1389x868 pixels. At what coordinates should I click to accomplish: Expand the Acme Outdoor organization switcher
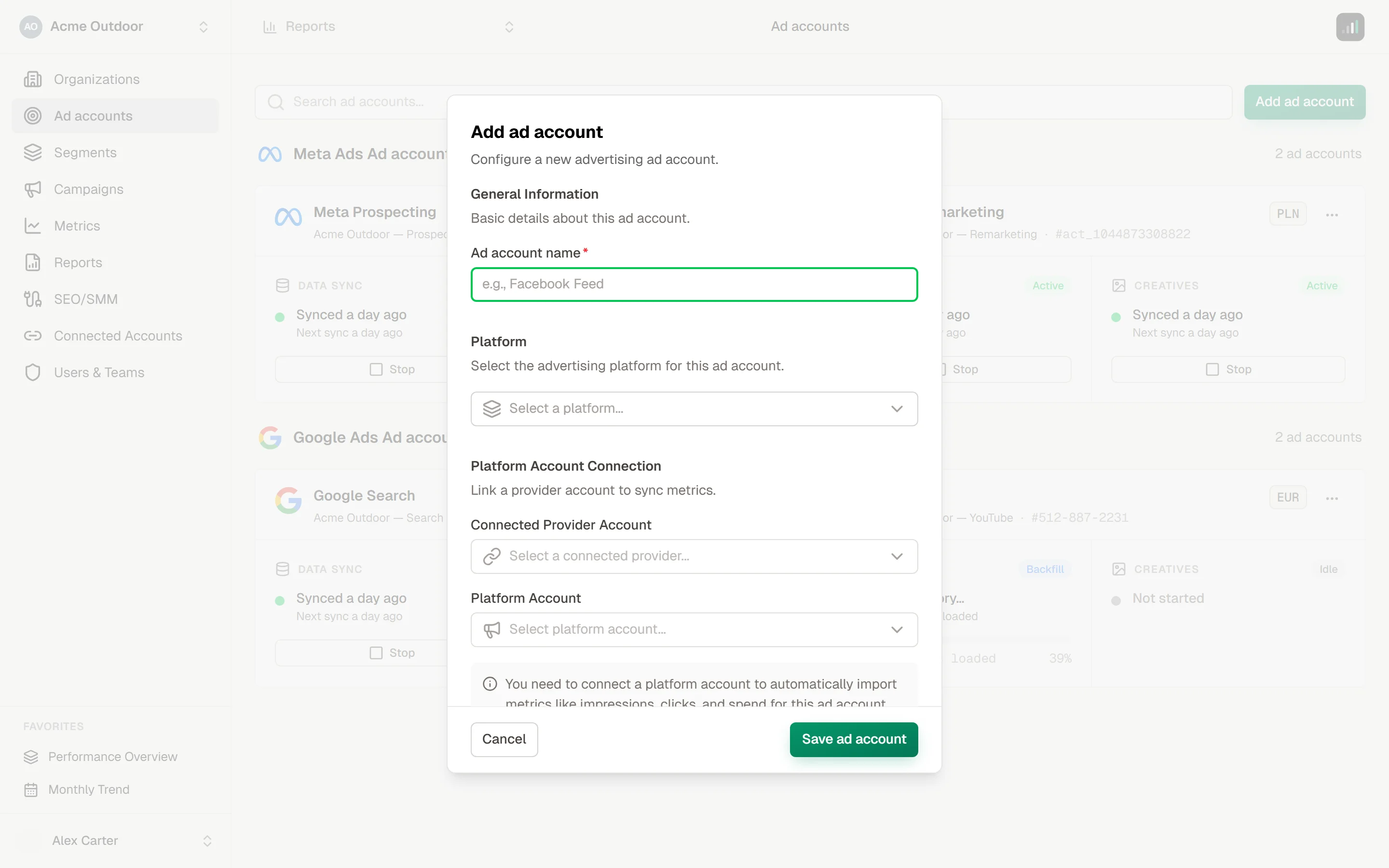[x=203, y=27]
